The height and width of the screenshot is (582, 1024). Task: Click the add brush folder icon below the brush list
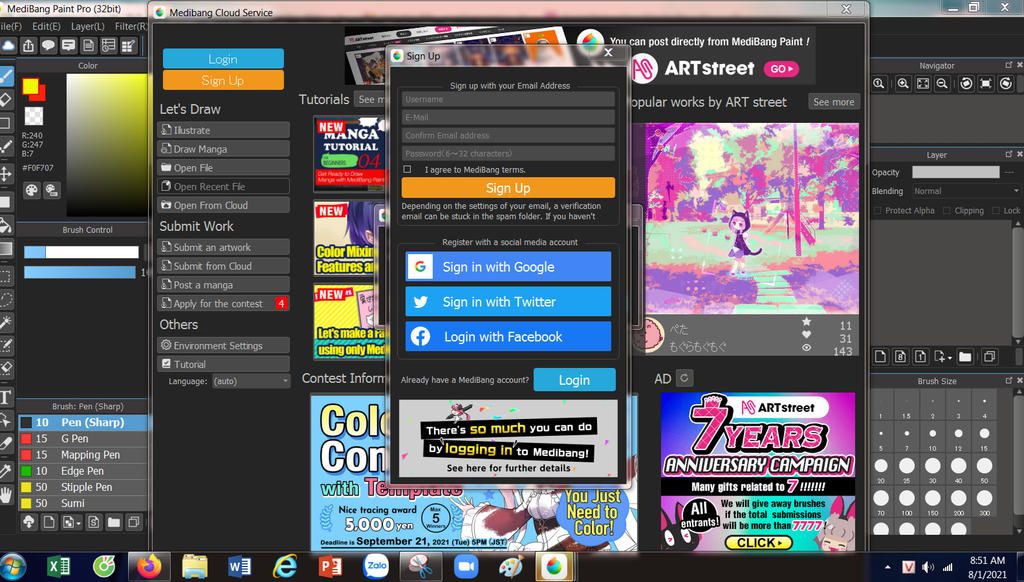click(114, 523)
